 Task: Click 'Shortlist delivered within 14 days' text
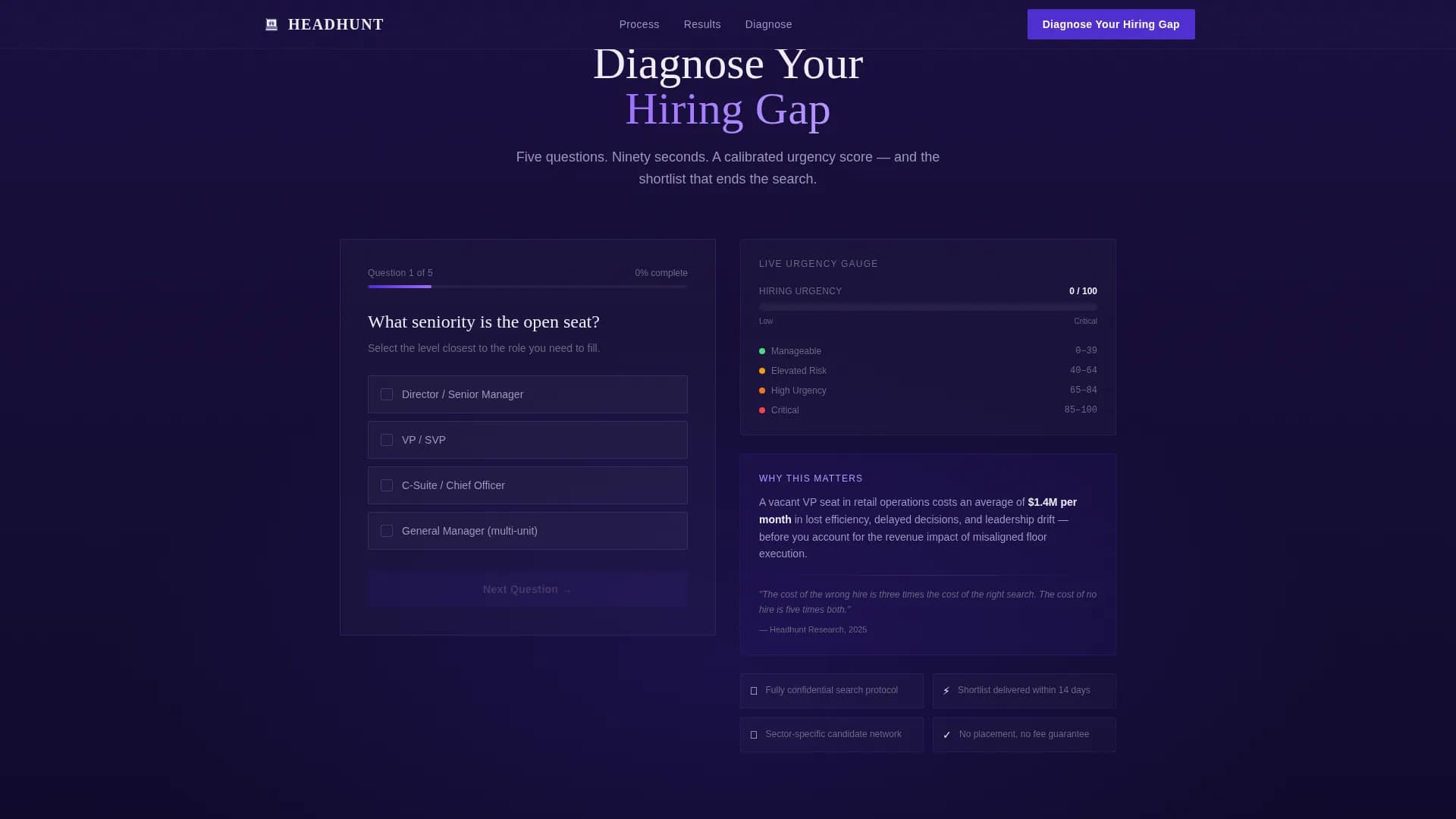click(1024, 690)
